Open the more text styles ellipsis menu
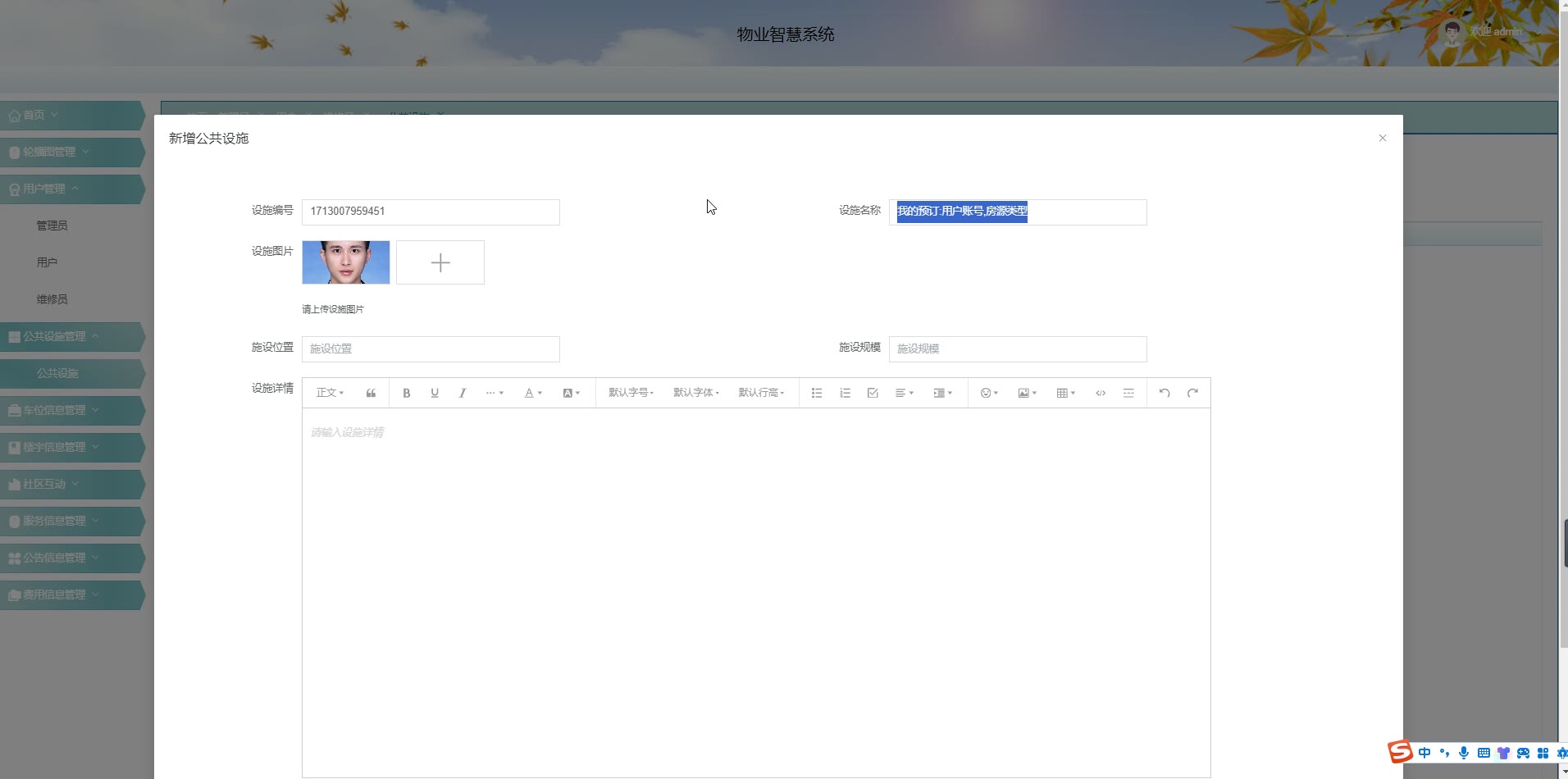This screenshot has width=1568, height=779. pyautogui.click(x=495, y=393)
